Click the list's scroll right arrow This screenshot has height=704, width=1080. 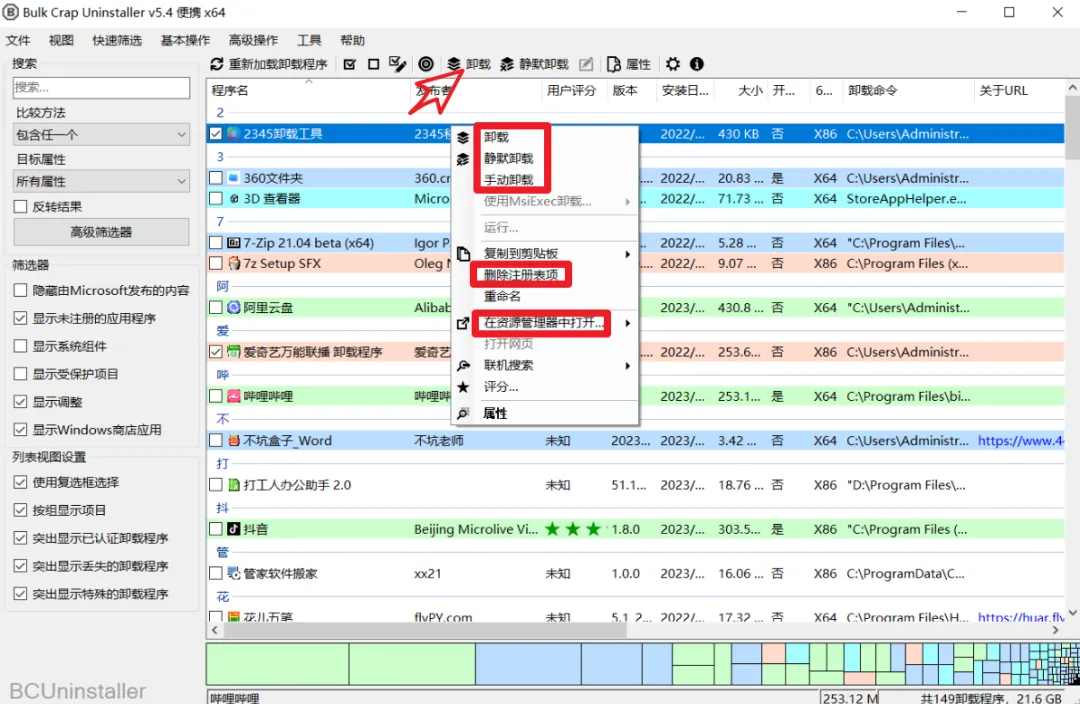(1056, 630)
